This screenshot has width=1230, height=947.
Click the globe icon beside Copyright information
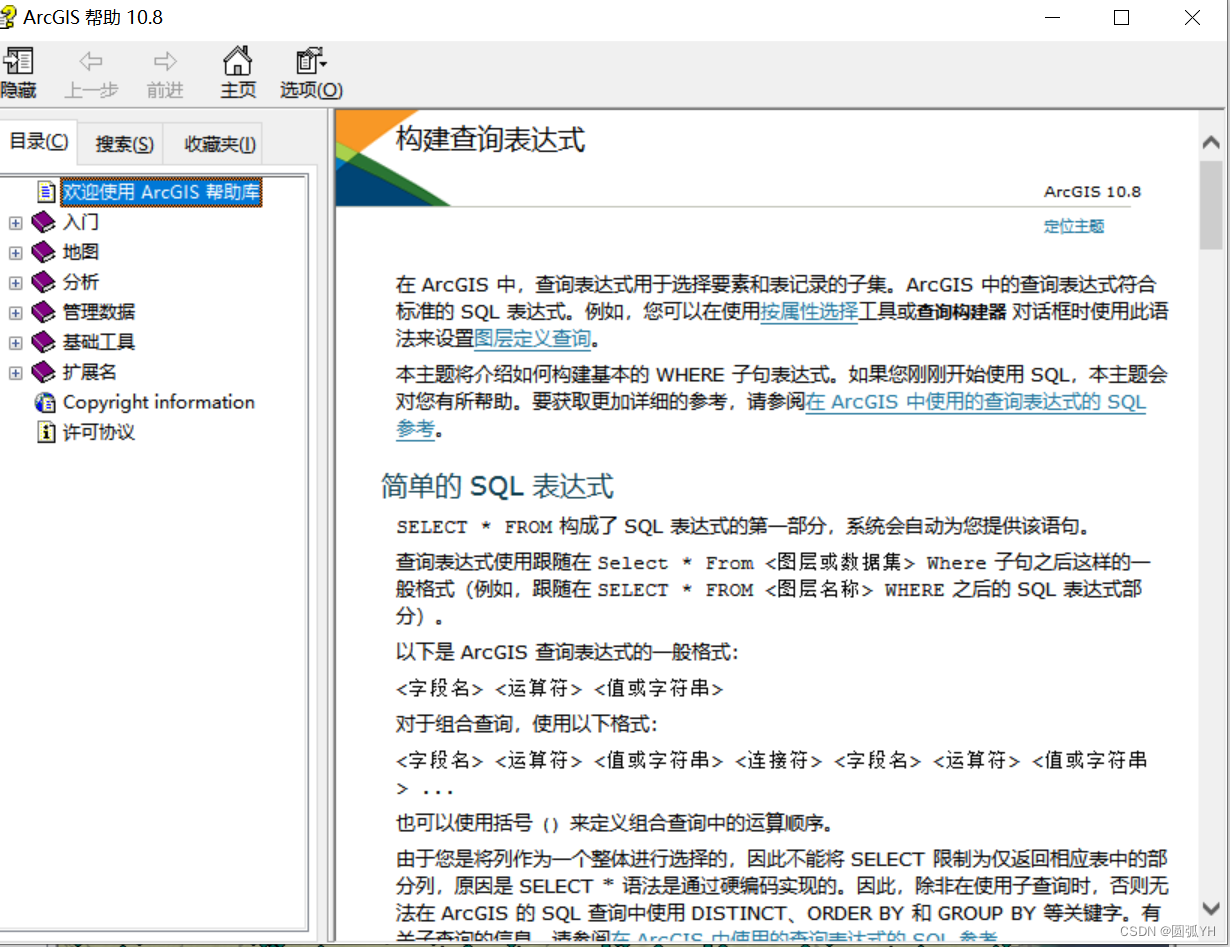tap(45, 402)
